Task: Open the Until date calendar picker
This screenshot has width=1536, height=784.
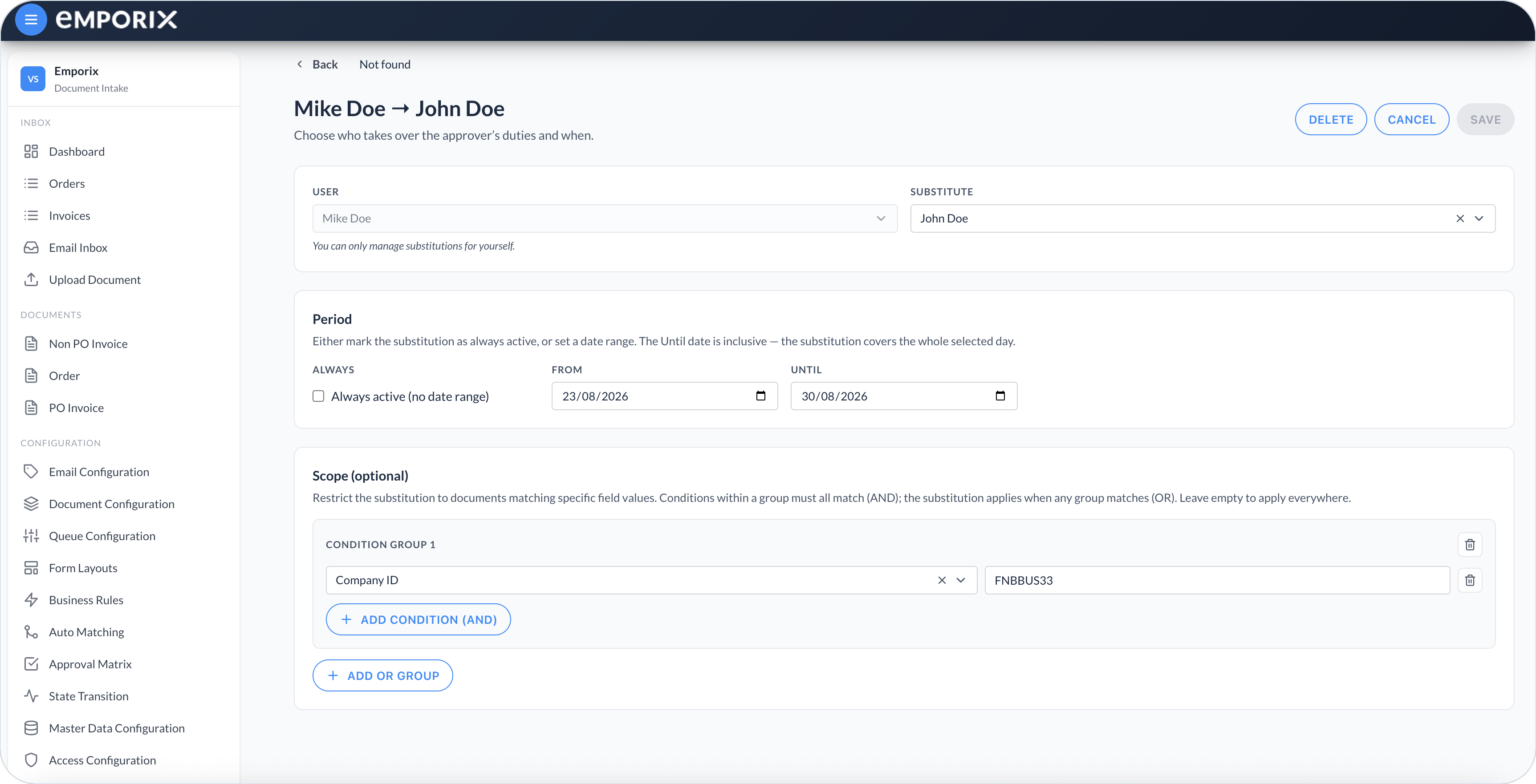Action: click(x=1000, y=396)
